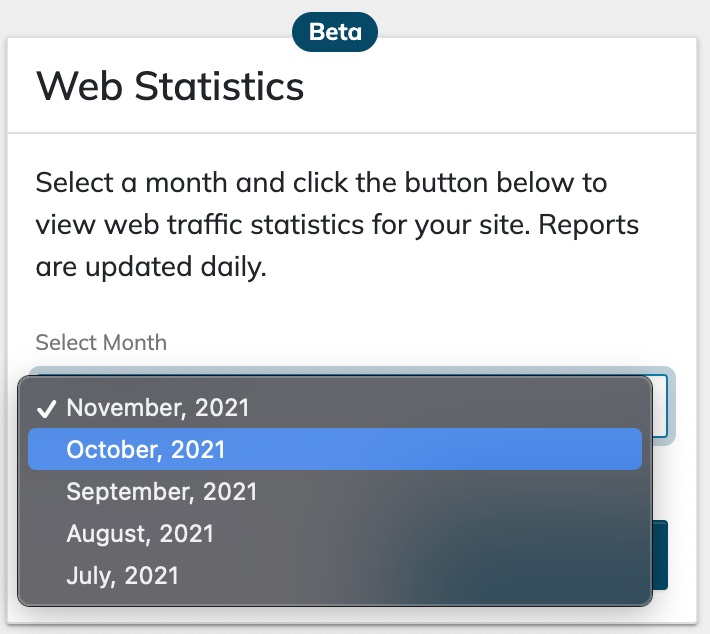Pick August, 2021 from the month options

(140, 534)
